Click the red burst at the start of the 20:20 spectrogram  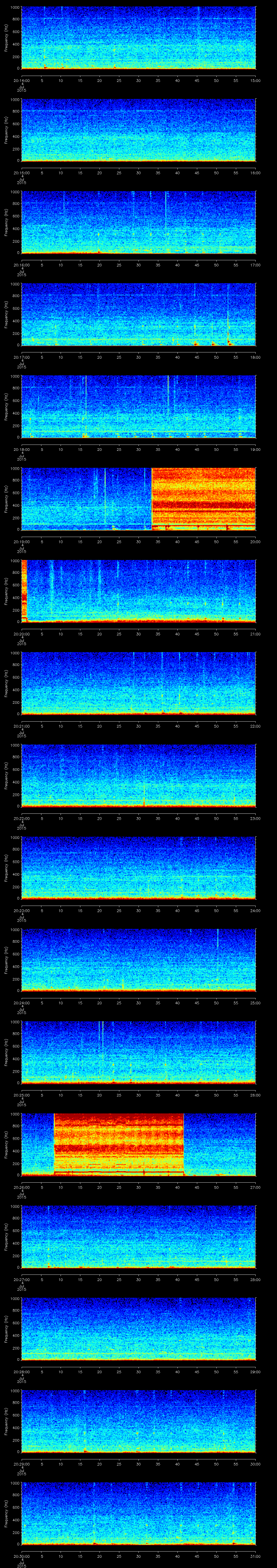(x=24, y=587)
